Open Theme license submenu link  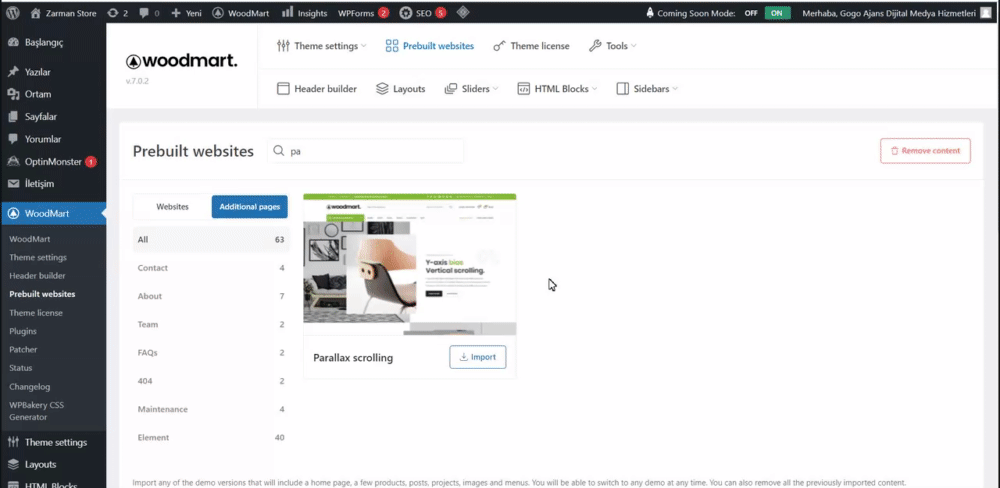[x=36, y=313]
